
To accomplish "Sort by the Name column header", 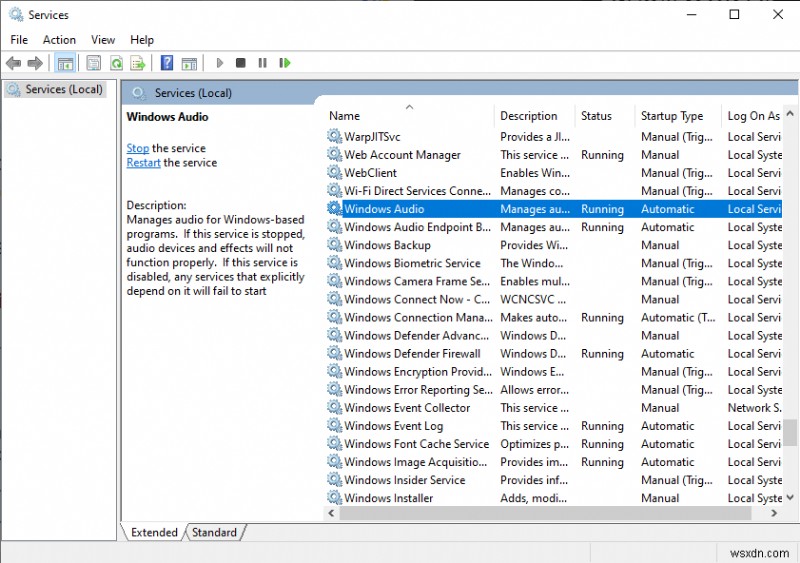I will click(409, 115).
